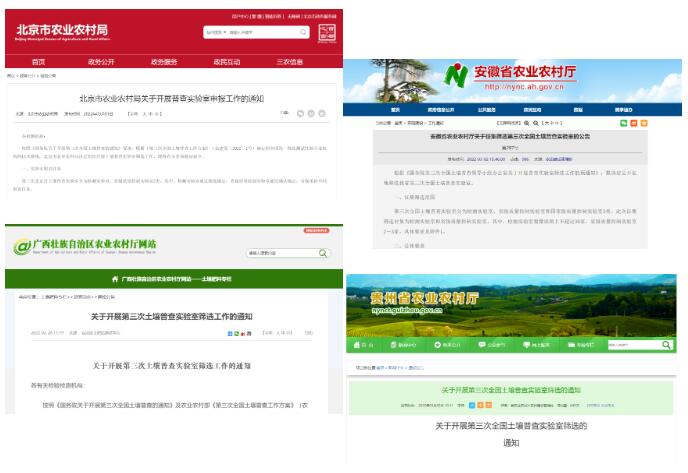This screenshot has height=473, width=688.
Task: Open 政务服务 in Beijing navigation
Action: point(164,62)
